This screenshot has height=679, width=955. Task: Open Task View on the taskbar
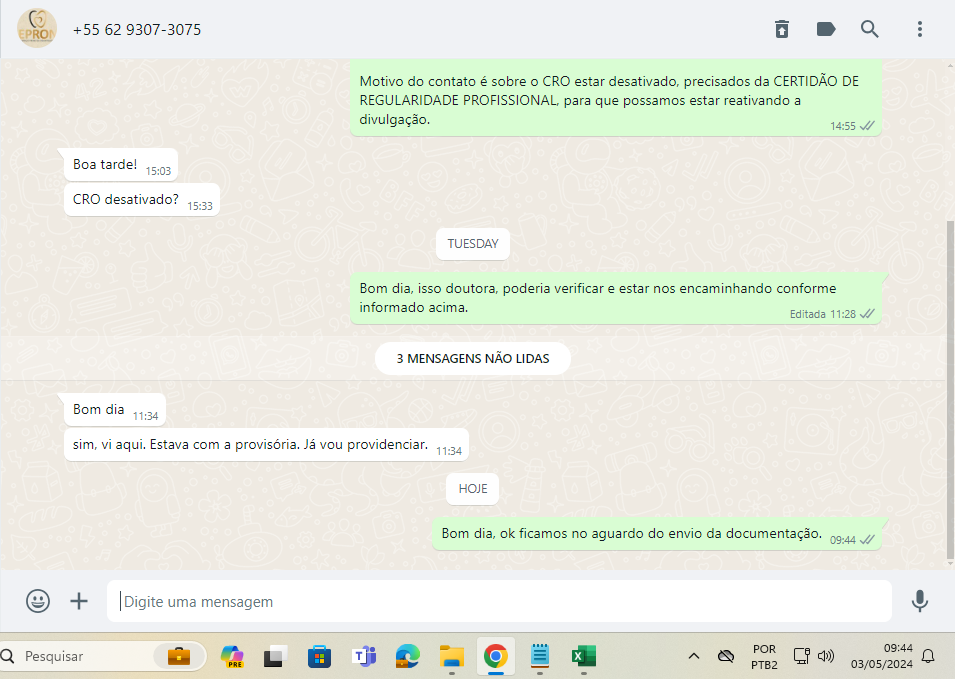275,656
